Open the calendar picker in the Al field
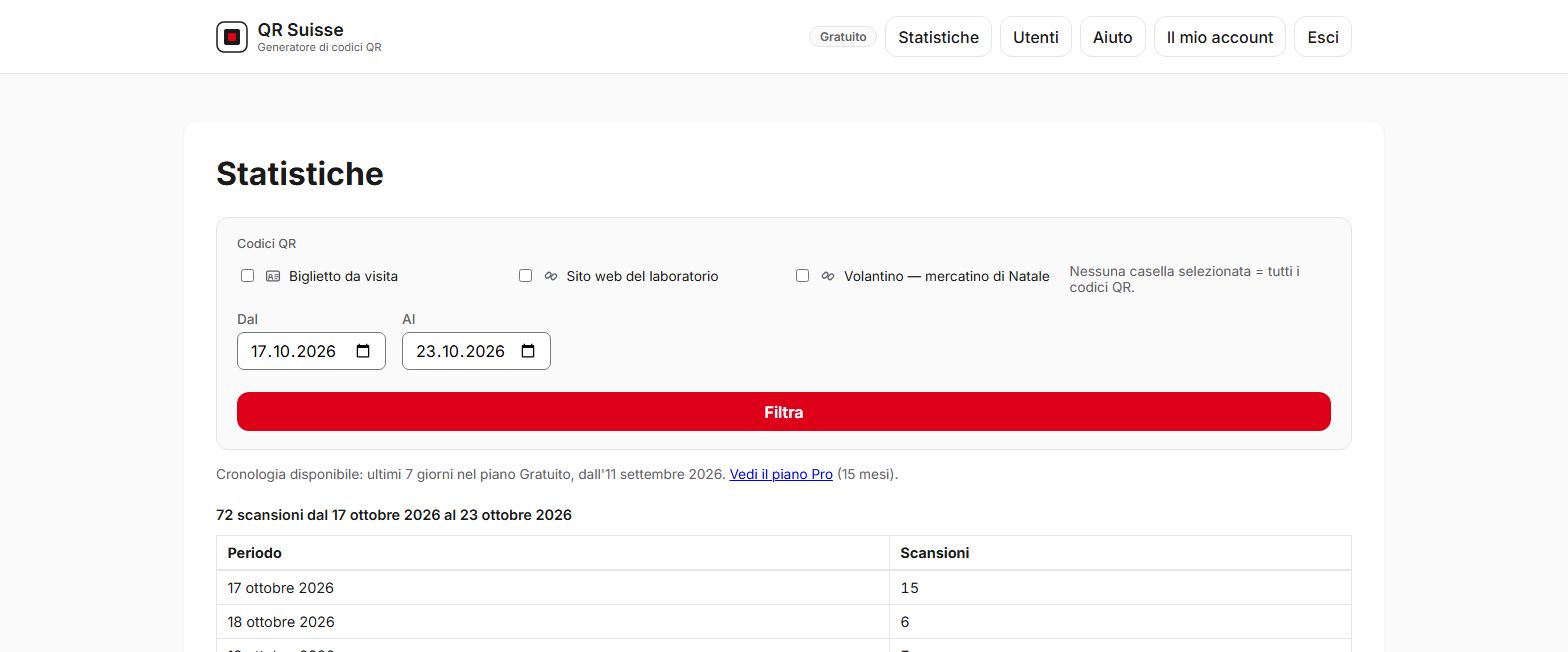Viewport: 1568px width, 652px height. [528, 351]
